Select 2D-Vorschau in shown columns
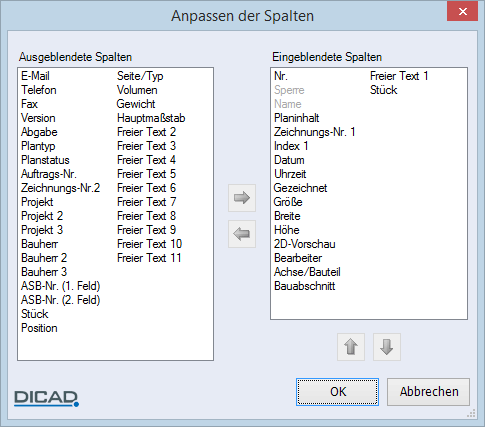Image resolution: width=485 pixels, height=427 pixels. point(304,244)
